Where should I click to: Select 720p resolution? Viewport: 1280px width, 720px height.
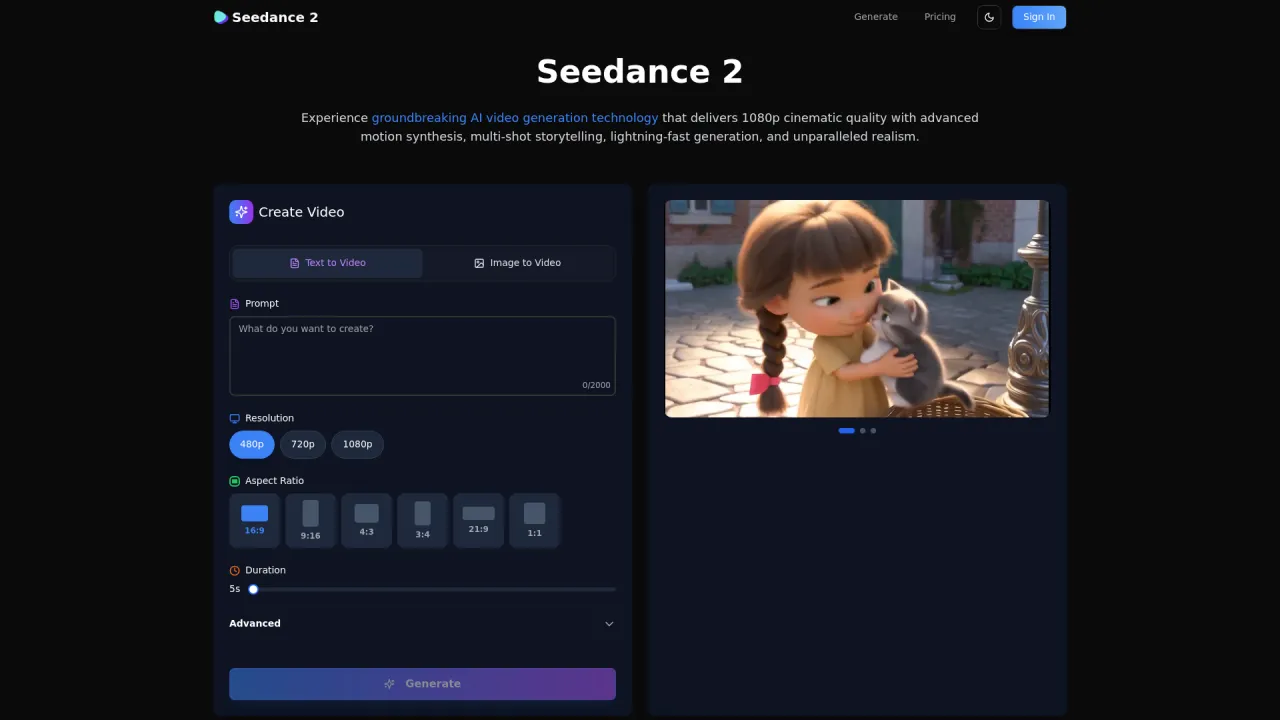point(303,444)
